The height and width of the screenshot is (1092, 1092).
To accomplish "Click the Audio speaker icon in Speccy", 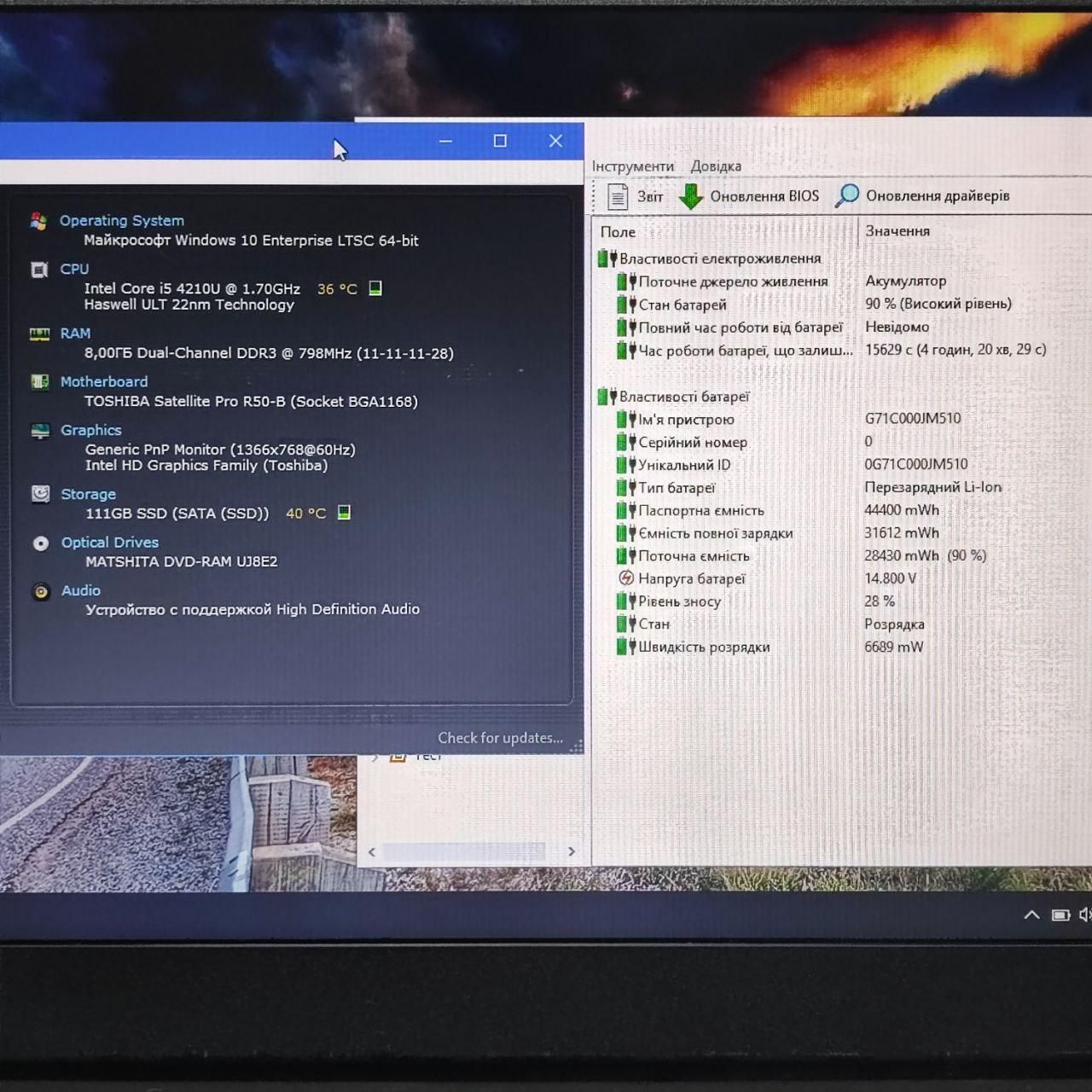I will click(x=40, y=591).
